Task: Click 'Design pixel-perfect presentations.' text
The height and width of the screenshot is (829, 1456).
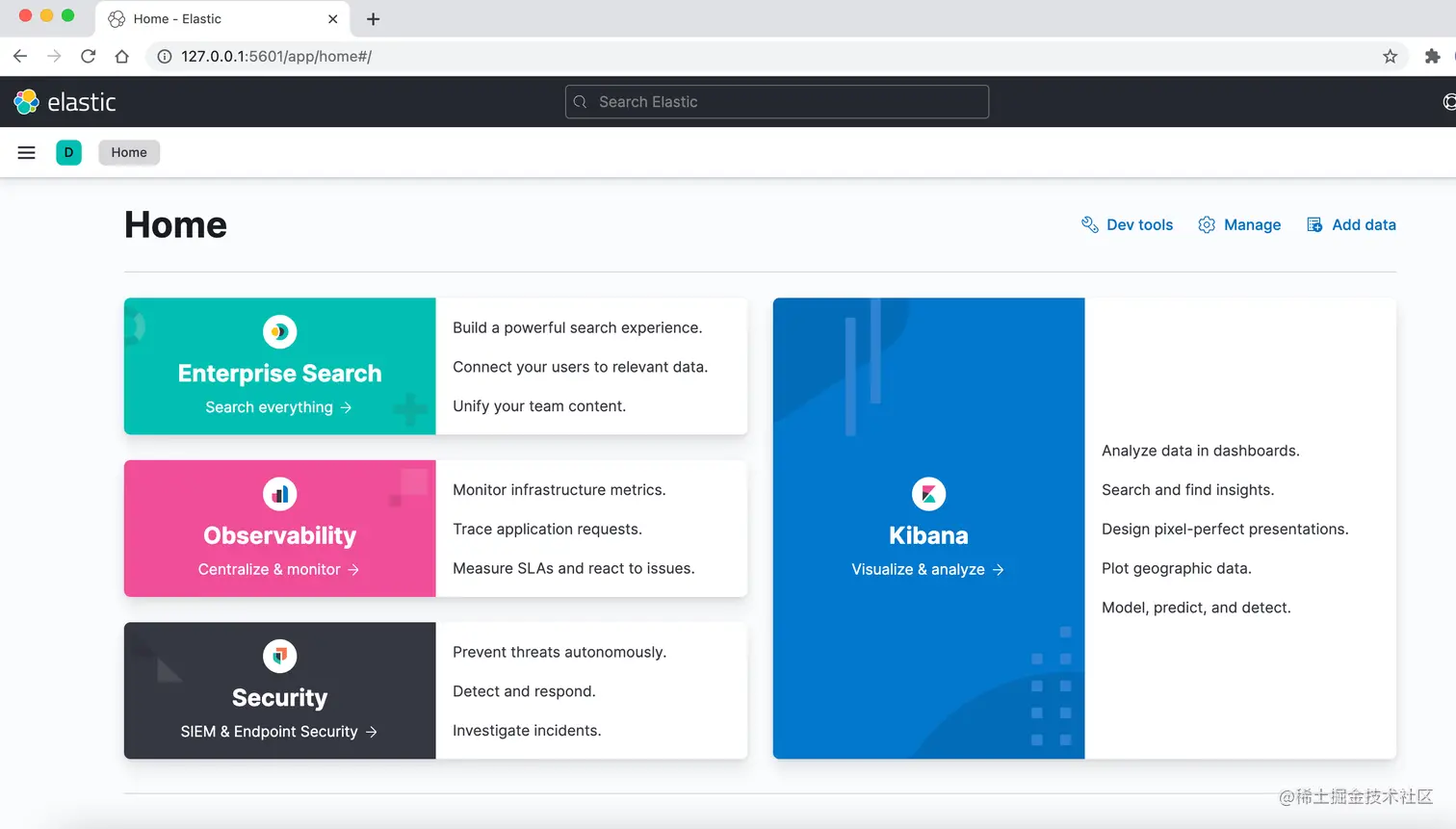Action: coord(1225,530)
